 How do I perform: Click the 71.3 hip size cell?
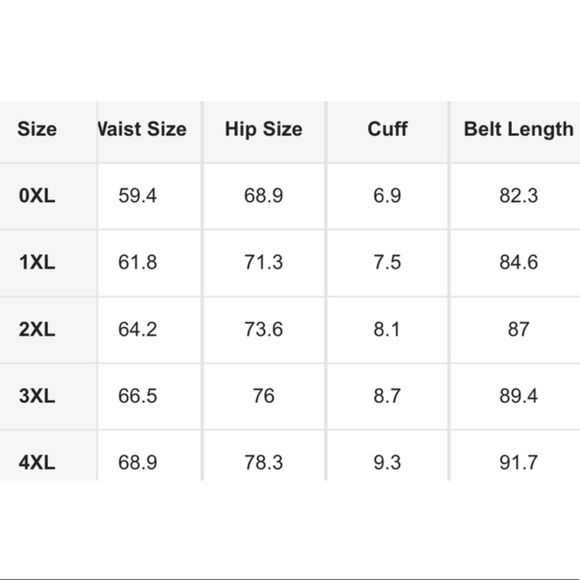pos(264,262)
